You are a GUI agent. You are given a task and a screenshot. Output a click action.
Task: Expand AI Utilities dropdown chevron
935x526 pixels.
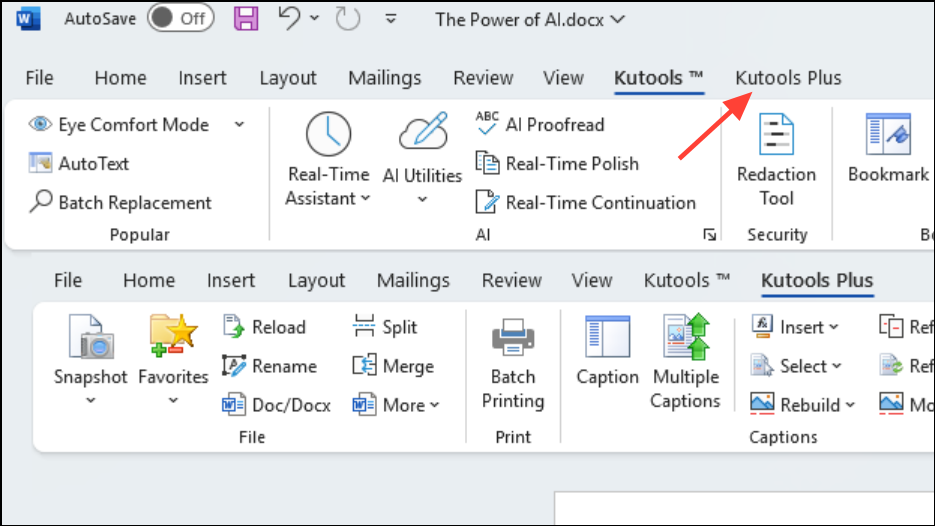[422, 199]
